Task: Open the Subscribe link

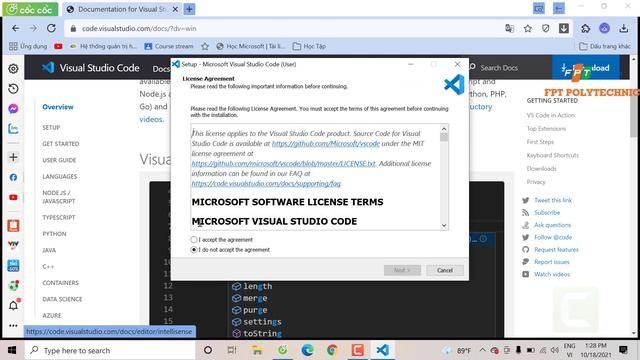Action: coord(547,213)
